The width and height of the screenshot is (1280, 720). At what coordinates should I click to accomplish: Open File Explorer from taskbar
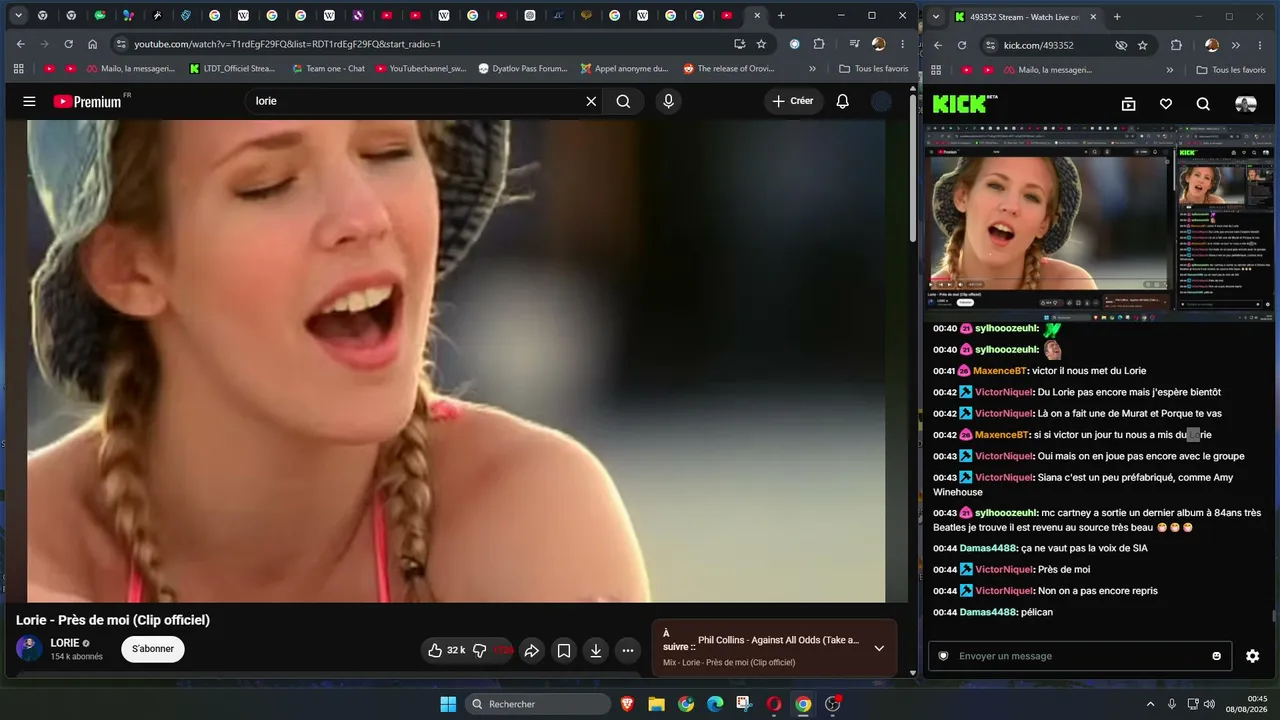pyautogui.click(x=656, y=704)
